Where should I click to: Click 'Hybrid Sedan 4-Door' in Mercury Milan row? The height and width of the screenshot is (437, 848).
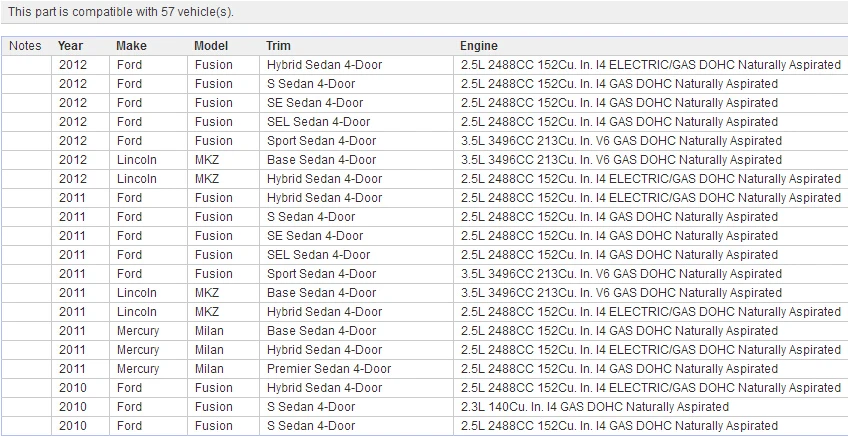point(324,349)
